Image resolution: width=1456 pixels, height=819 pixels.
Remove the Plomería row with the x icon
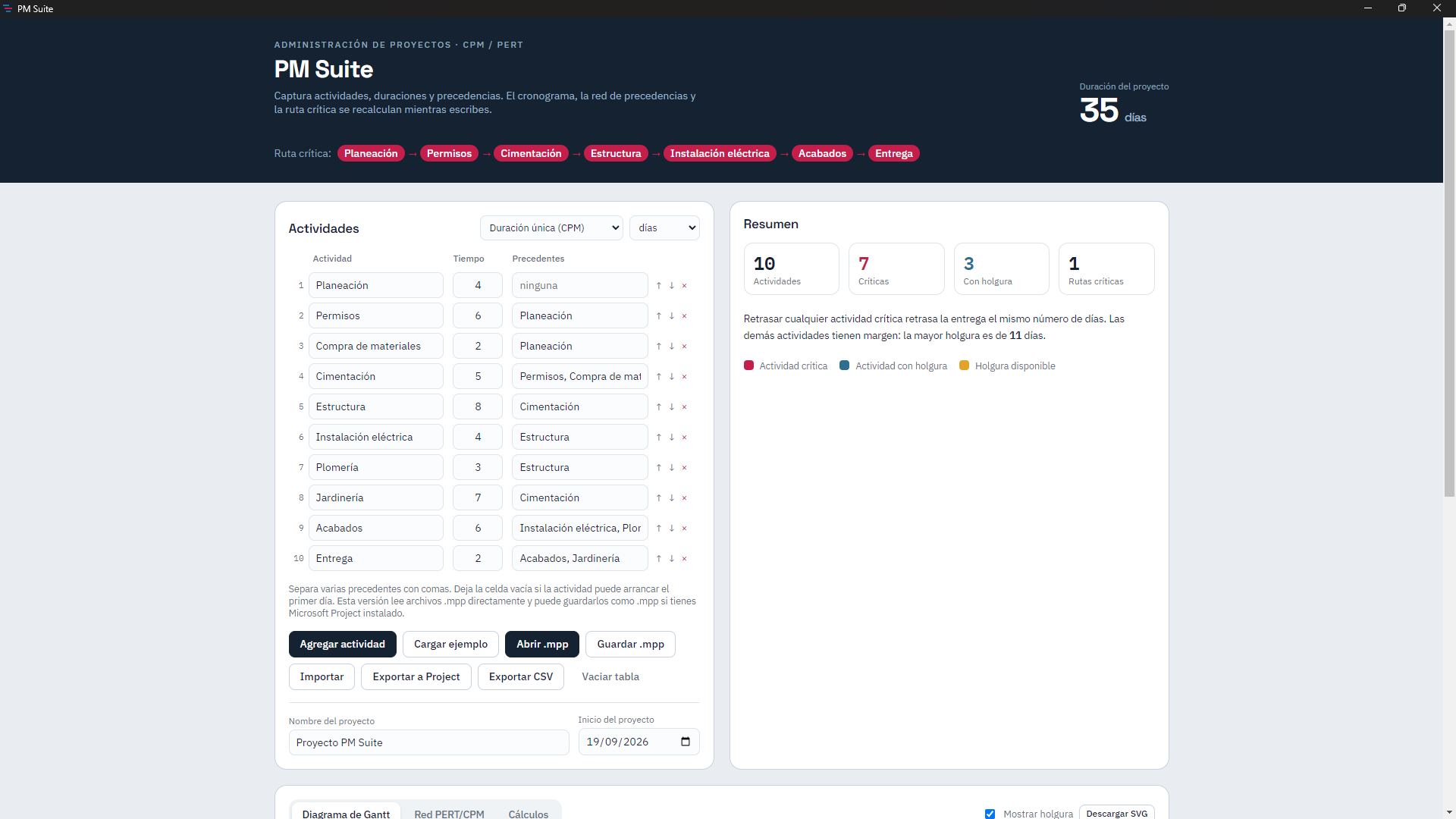coord(684,468)
